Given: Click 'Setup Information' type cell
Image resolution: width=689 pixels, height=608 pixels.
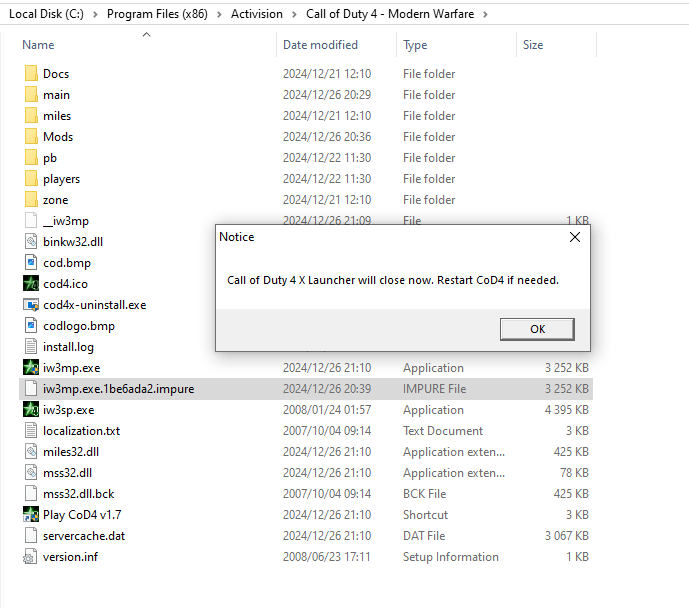Looking at the screenshot, I should 451,557.
